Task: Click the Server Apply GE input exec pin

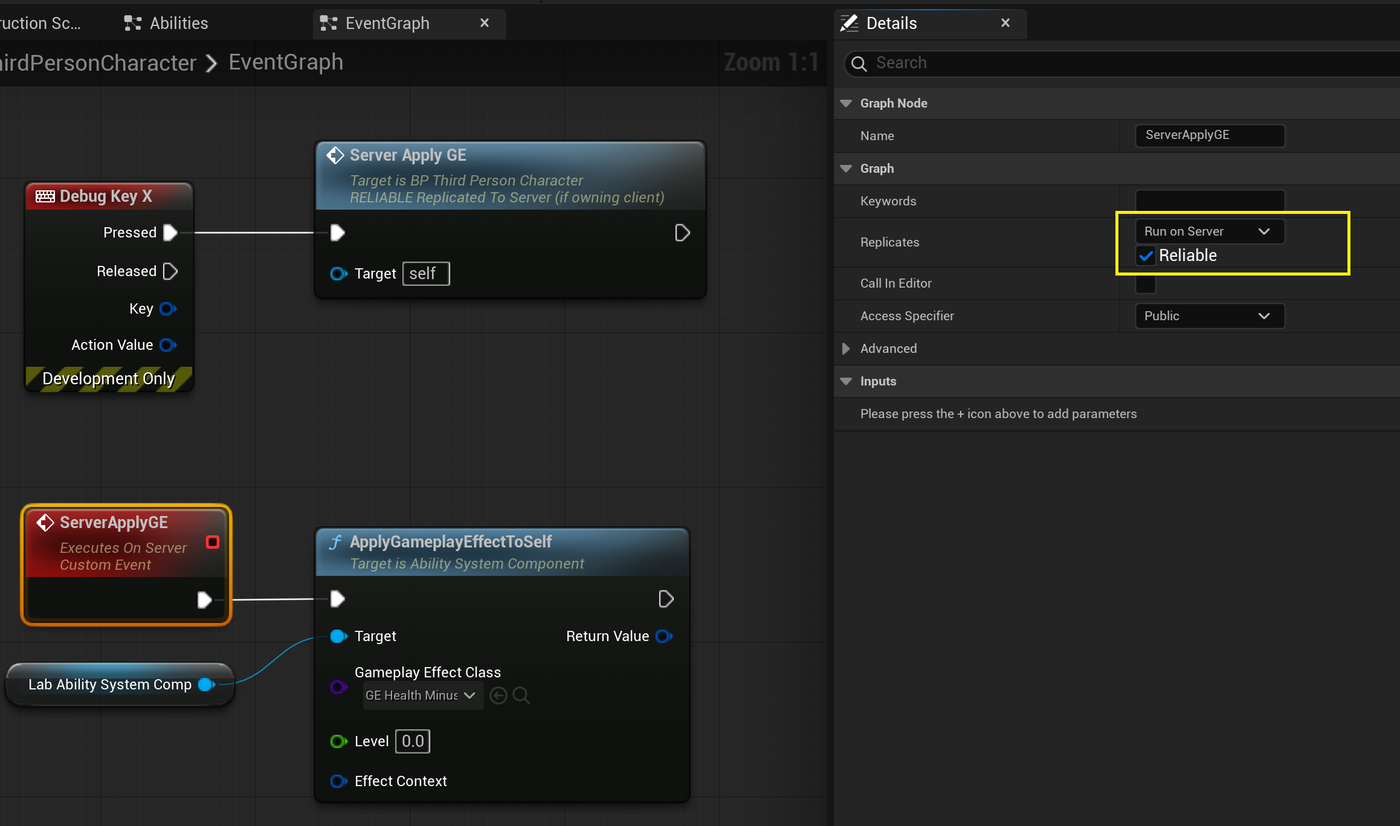Action: tap(337, 232)
